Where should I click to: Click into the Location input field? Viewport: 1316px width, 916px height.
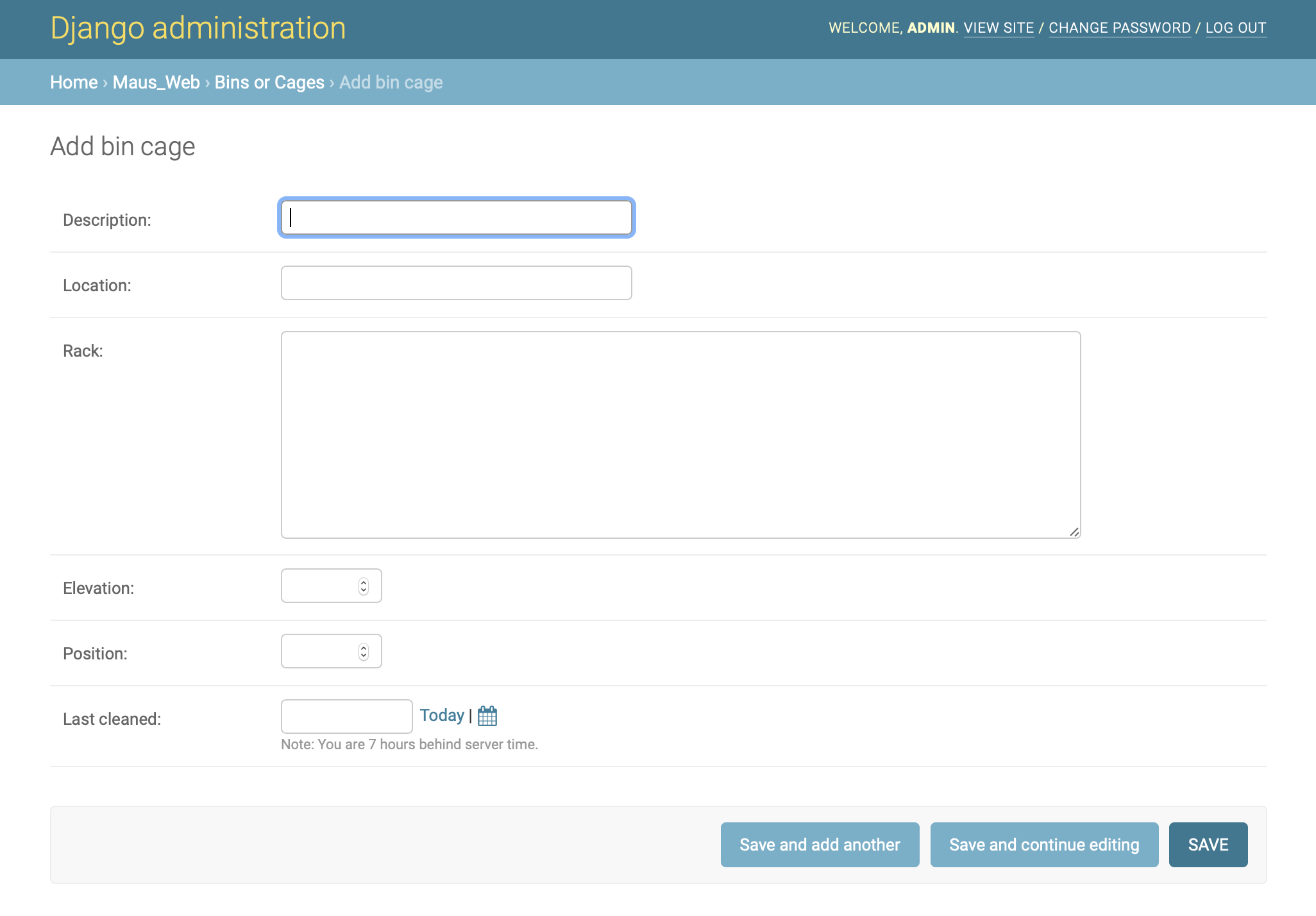pyautogui.click(x=456, y=284)
